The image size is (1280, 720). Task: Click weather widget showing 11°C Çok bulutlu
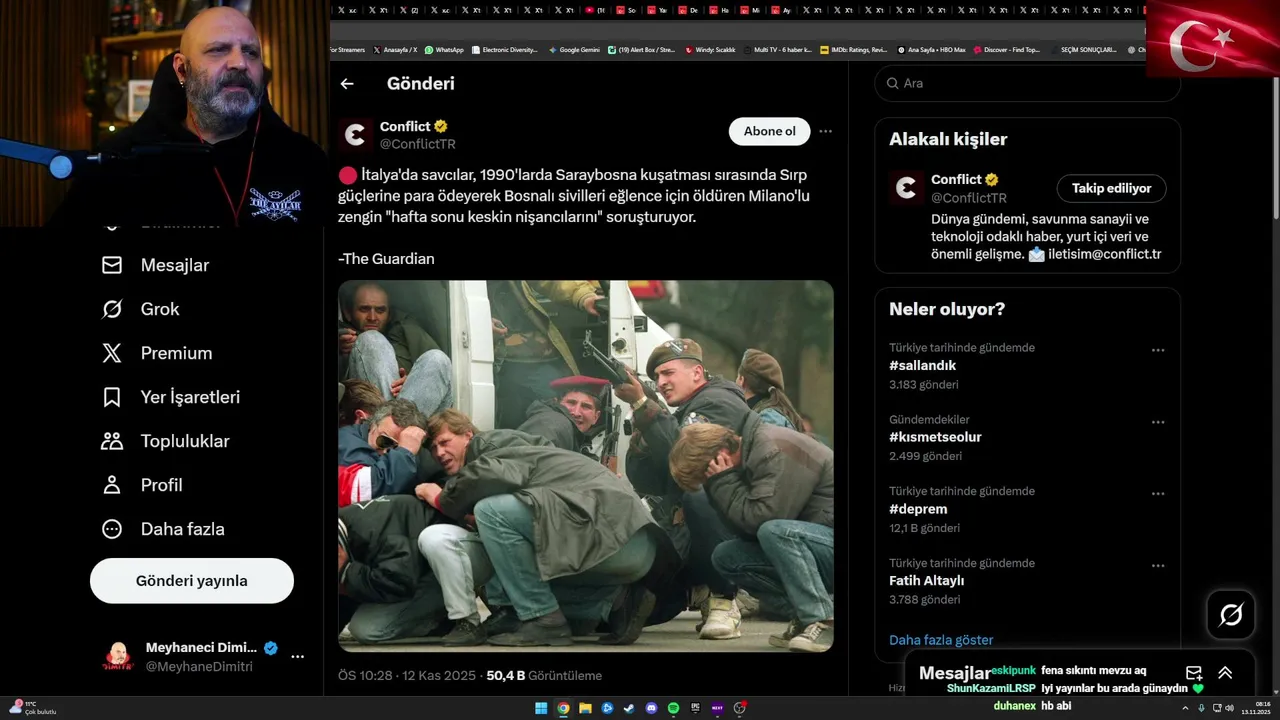pyautogui.click(x=32, y=708)
